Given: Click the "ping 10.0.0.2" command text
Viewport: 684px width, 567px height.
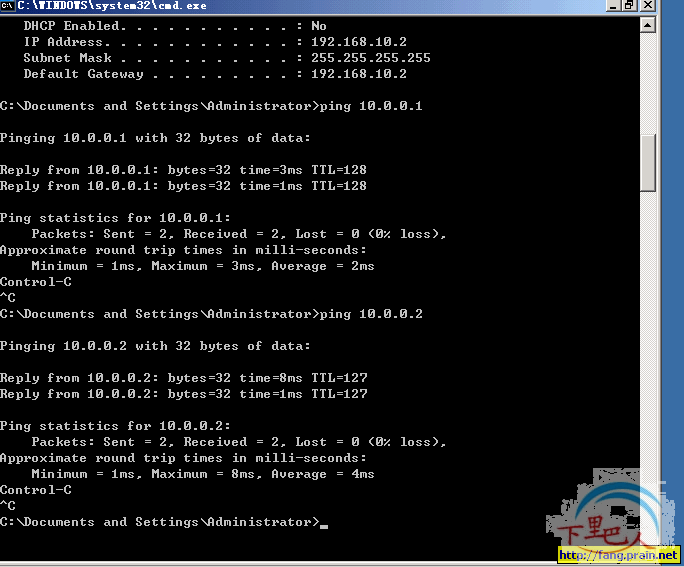Looking at the screenshot, I should 371,314.
